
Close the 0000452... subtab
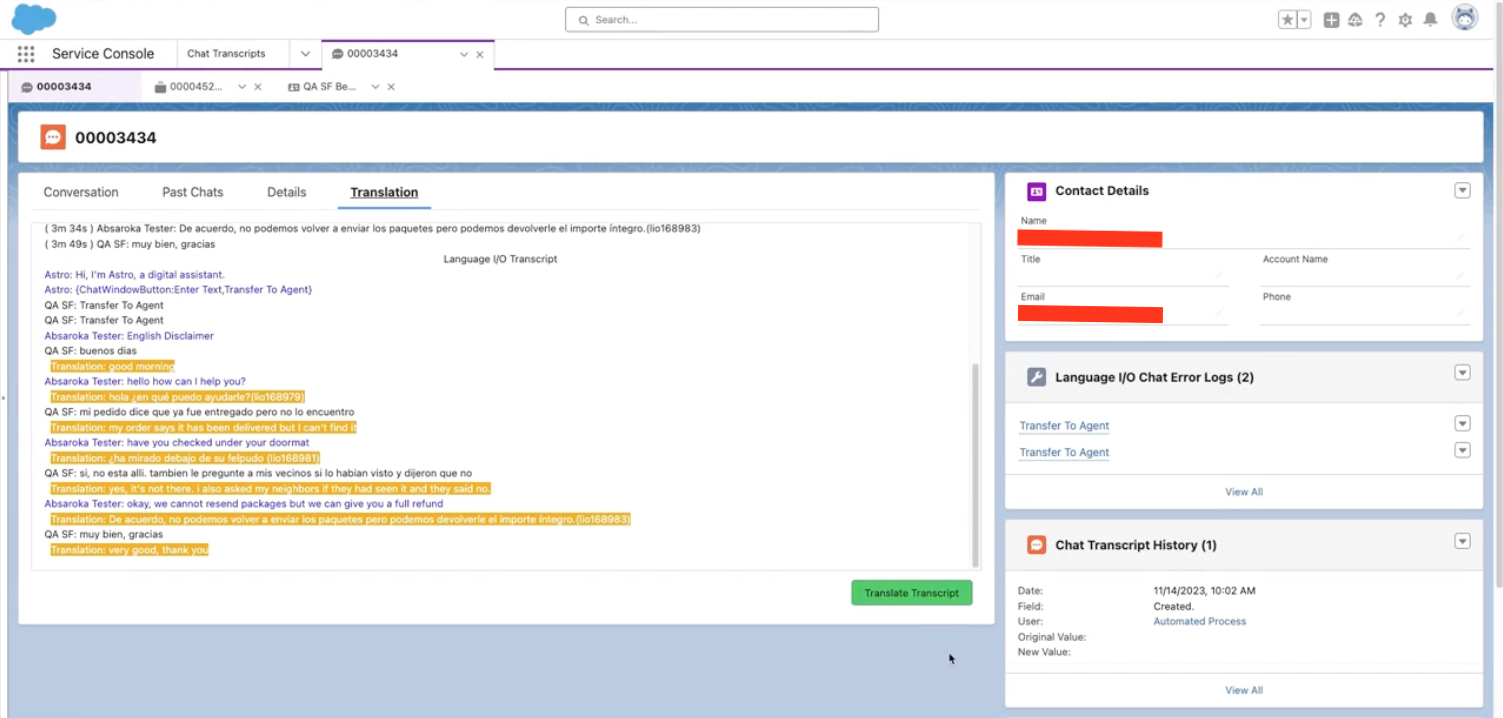click(x=258, y=87)
